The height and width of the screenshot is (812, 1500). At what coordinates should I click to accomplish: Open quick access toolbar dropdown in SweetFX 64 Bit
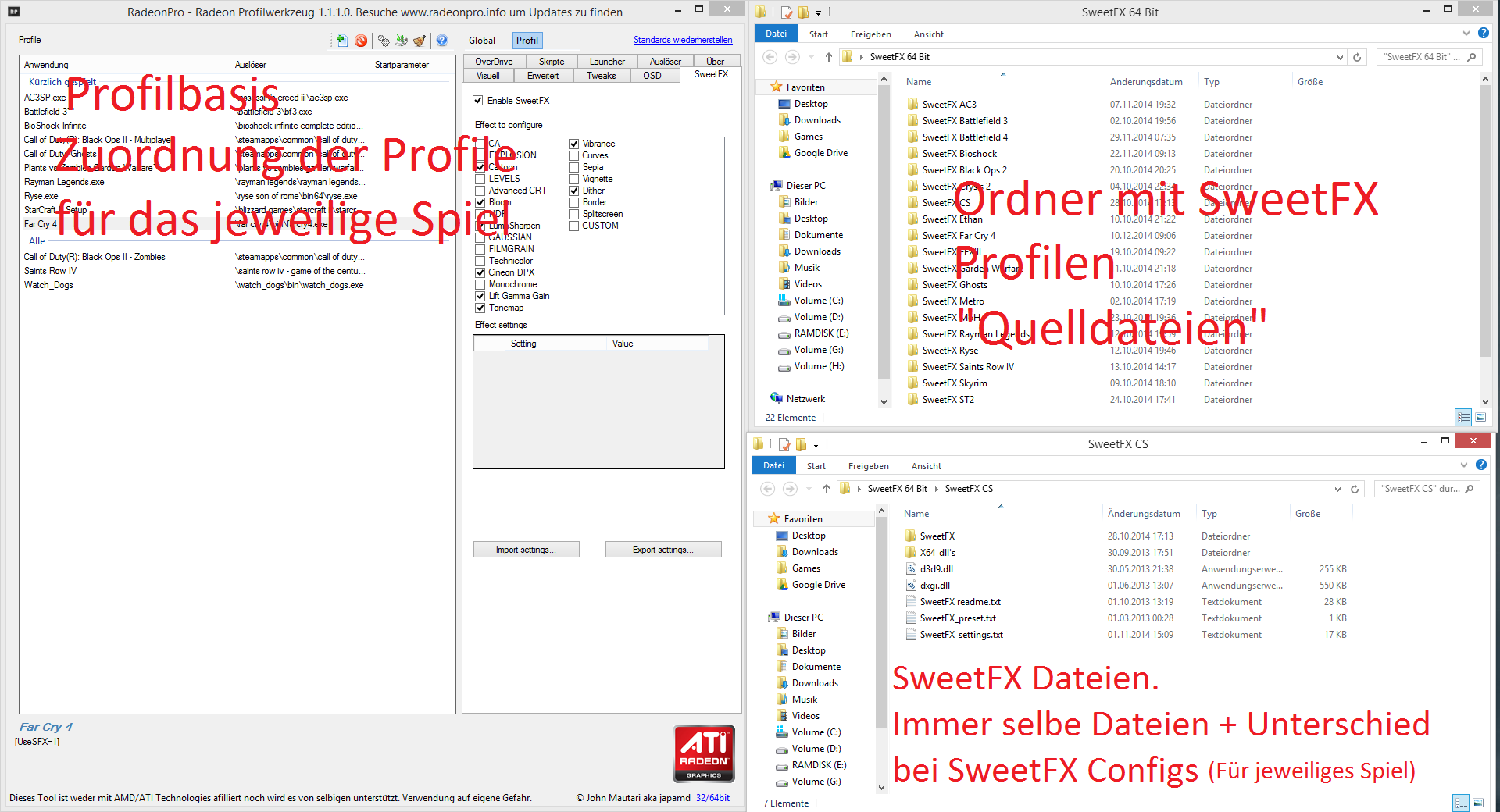tap(818, 13)
